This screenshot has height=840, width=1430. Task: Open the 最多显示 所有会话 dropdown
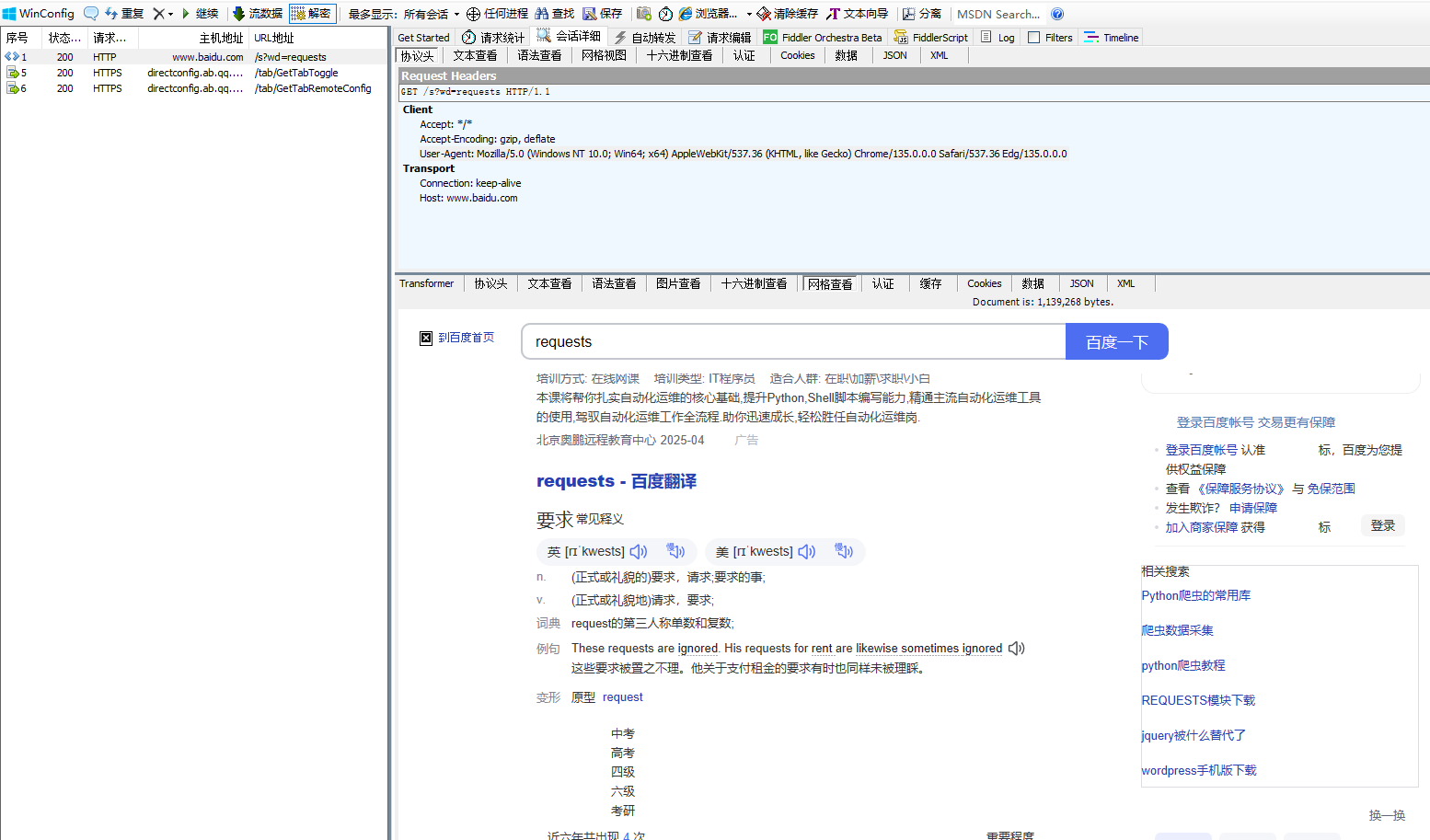(x=403, y=14)
